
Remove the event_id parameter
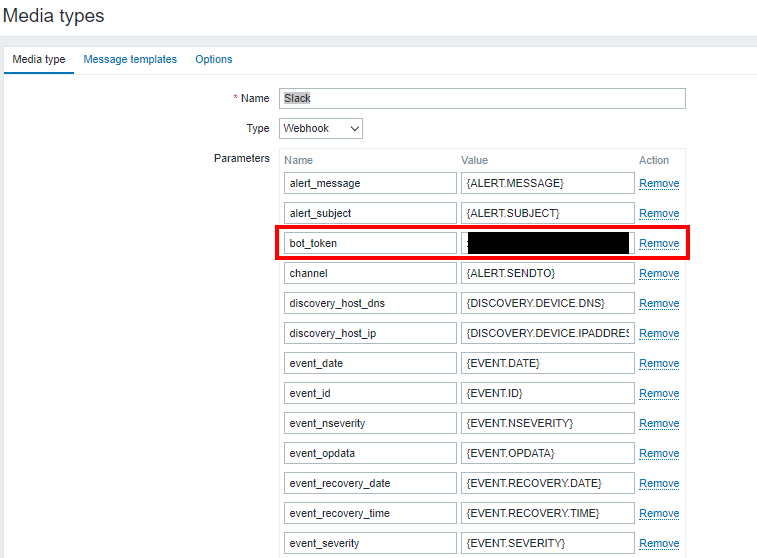(x=659, y=393)
